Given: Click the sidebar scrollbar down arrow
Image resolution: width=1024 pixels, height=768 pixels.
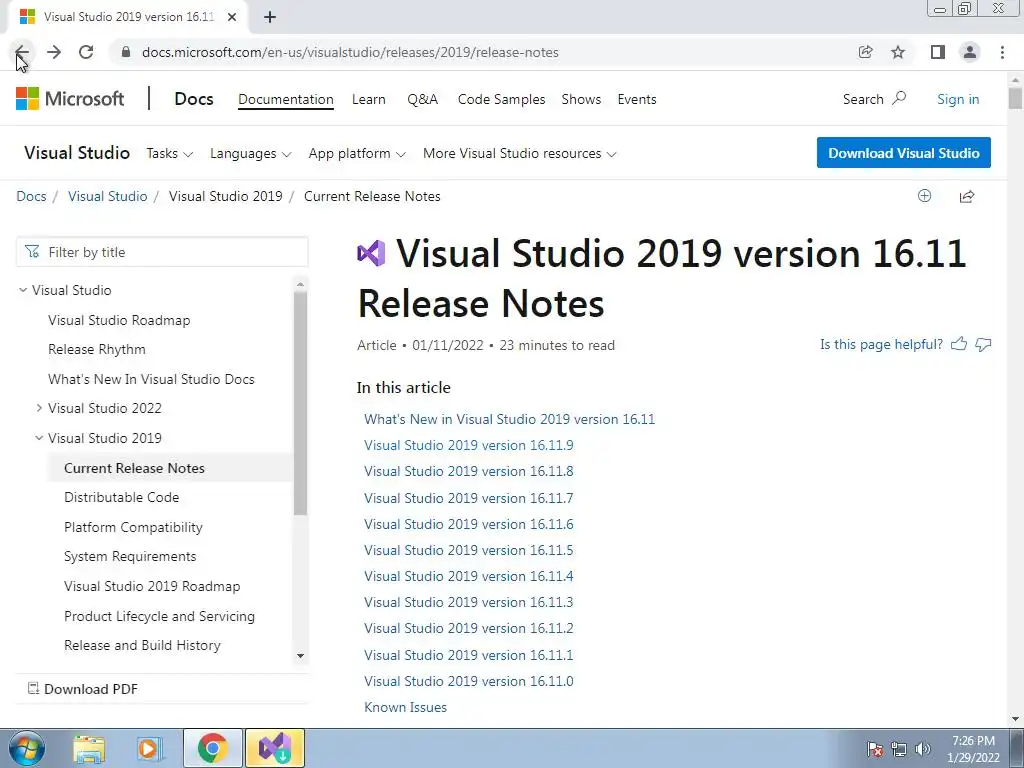Looking at the screenshot, I should [x=300, y=656].
